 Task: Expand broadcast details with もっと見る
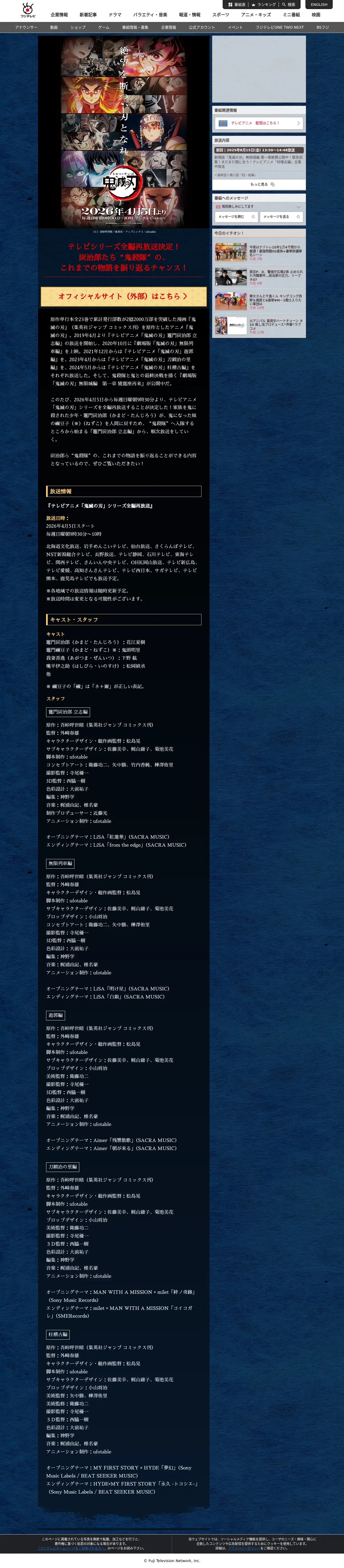(x=259, y=184)
